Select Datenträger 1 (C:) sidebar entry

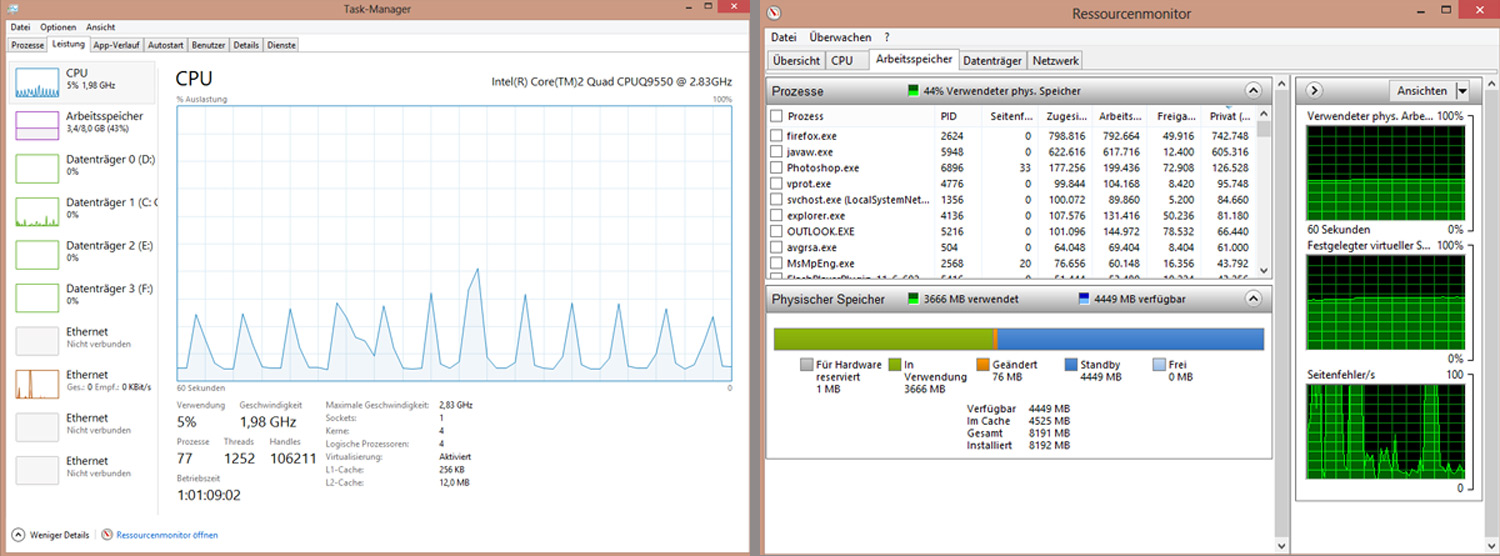point(82,211)
